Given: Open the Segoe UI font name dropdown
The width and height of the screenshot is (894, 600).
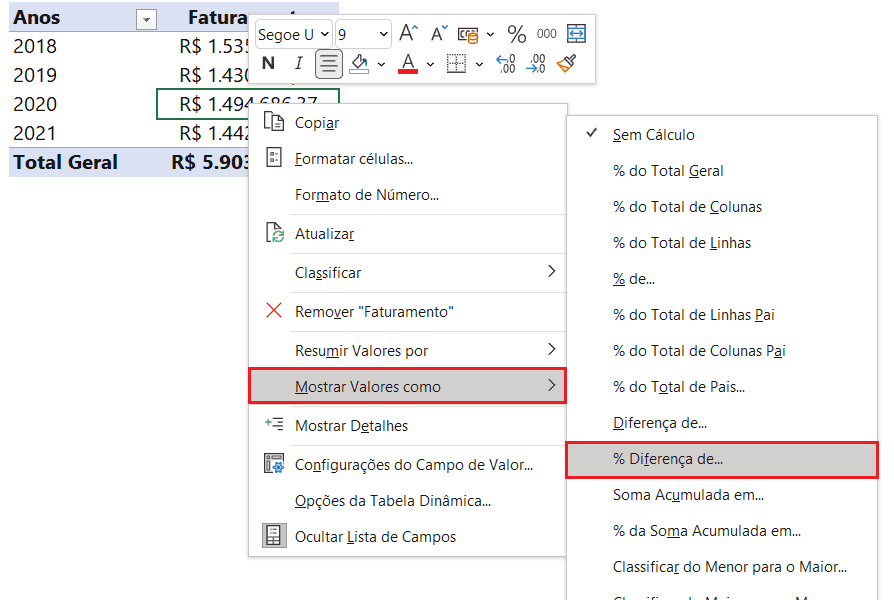Looking at the screenshot, I should click(293, 34).
